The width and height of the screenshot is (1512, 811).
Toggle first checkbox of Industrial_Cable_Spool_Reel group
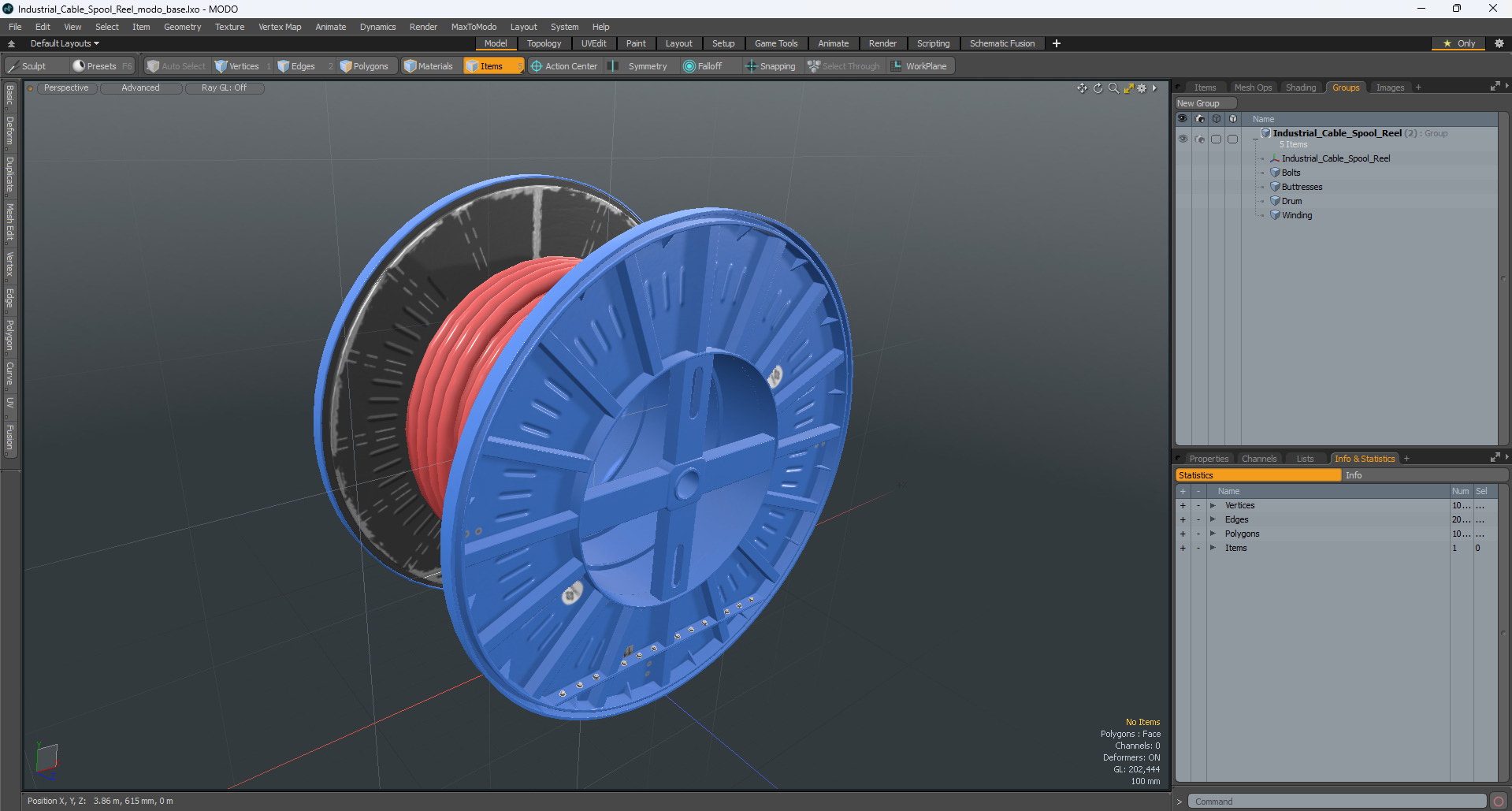click(1217, 139)
